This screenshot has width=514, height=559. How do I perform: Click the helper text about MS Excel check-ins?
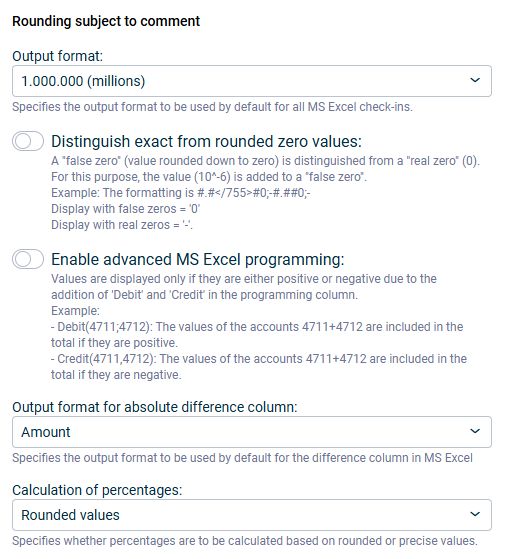coord(212,107)
